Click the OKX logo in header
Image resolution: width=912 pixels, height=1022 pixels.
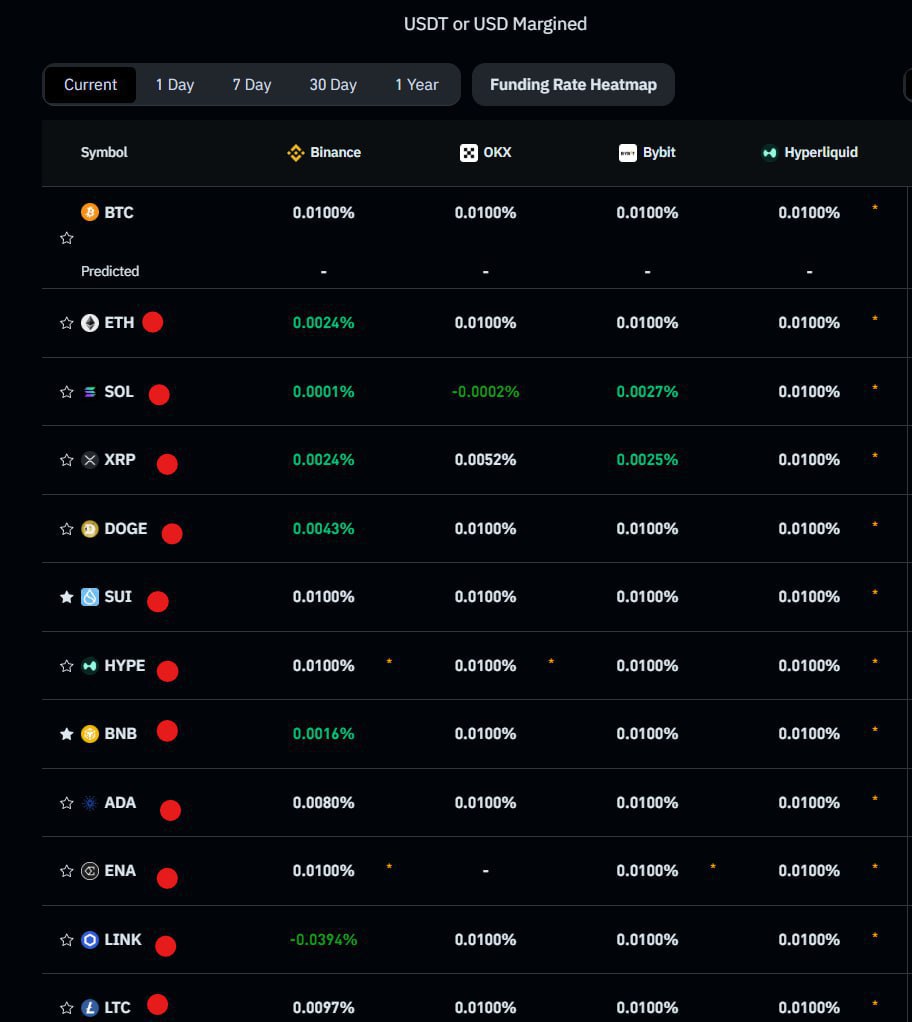point(468,153)
